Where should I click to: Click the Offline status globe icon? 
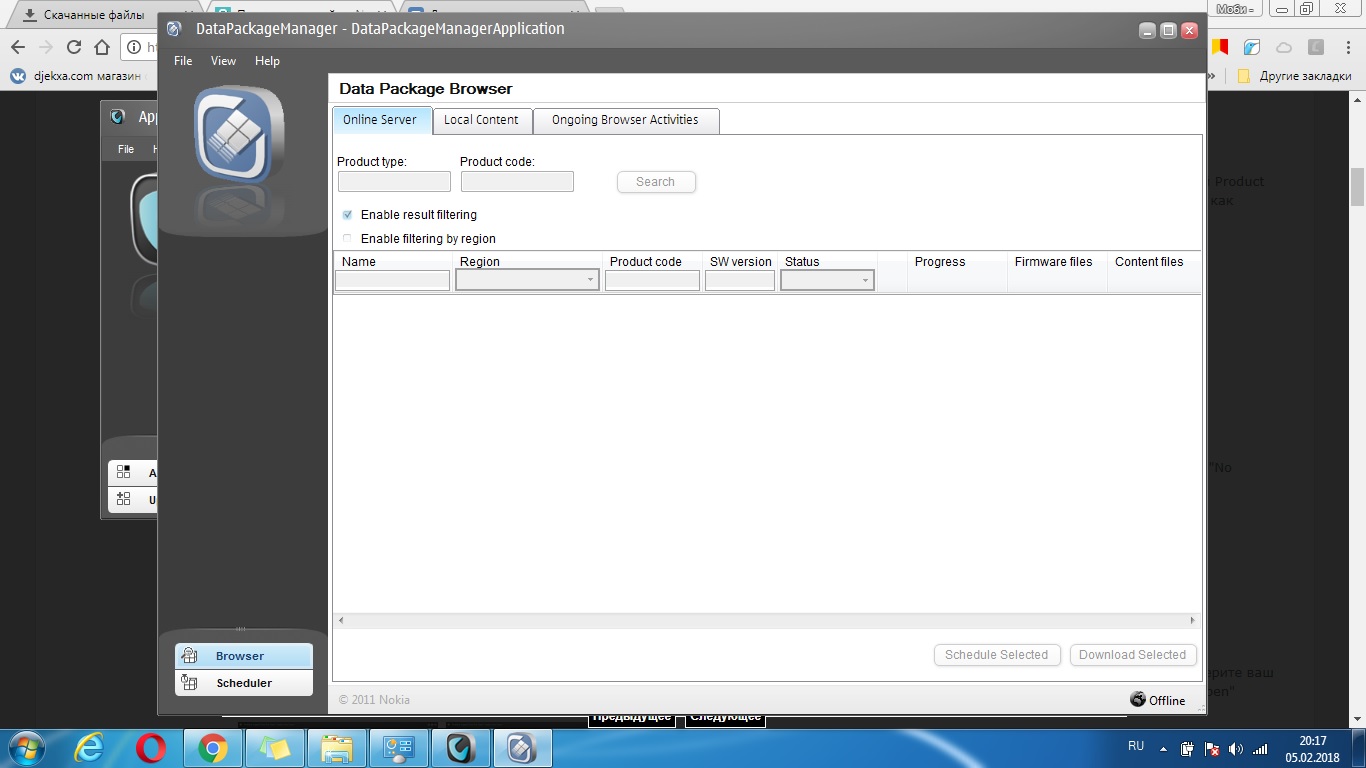click(x=1137, y=699)
